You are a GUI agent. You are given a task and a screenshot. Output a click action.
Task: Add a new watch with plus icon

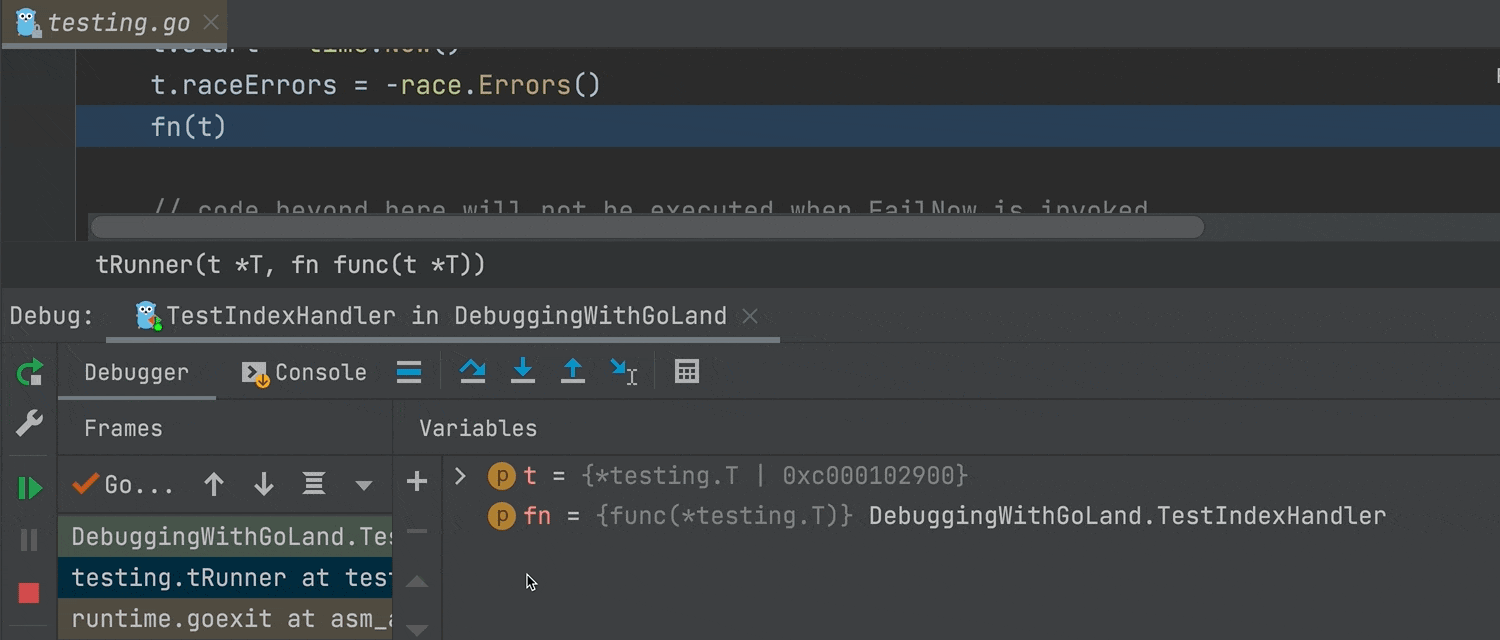tap(417, 482)
